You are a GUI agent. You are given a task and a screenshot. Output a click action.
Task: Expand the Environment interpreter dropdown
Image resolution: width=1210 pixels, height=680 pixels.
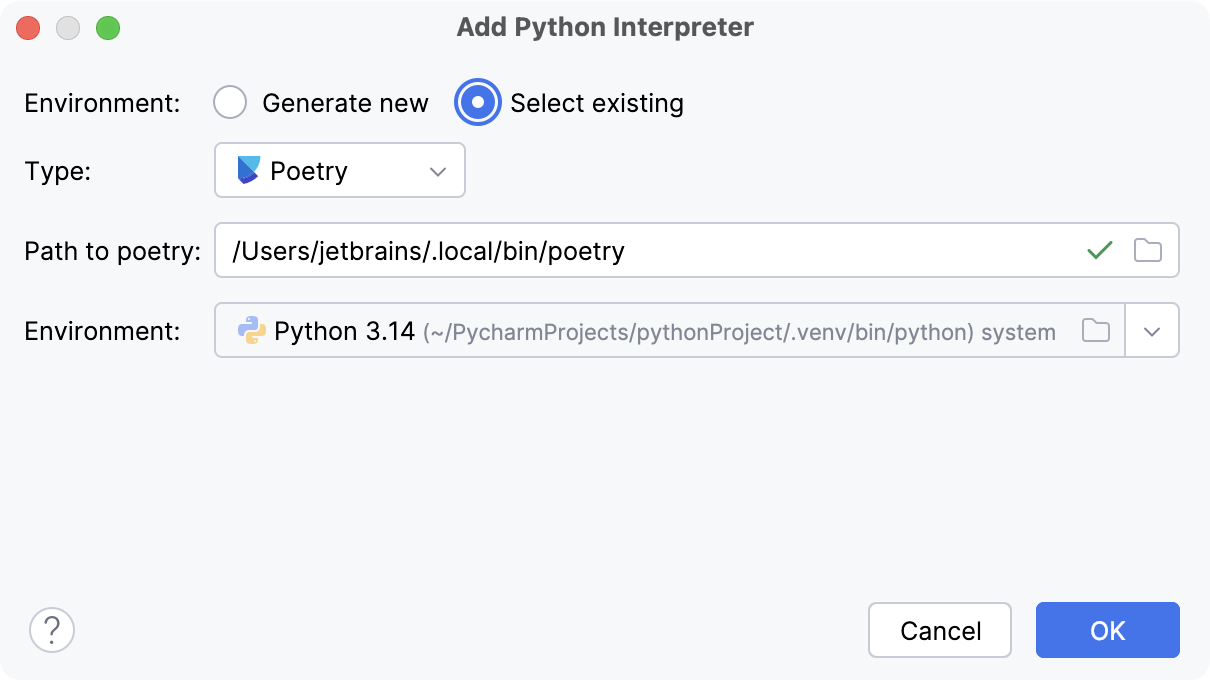point(1152,330)
